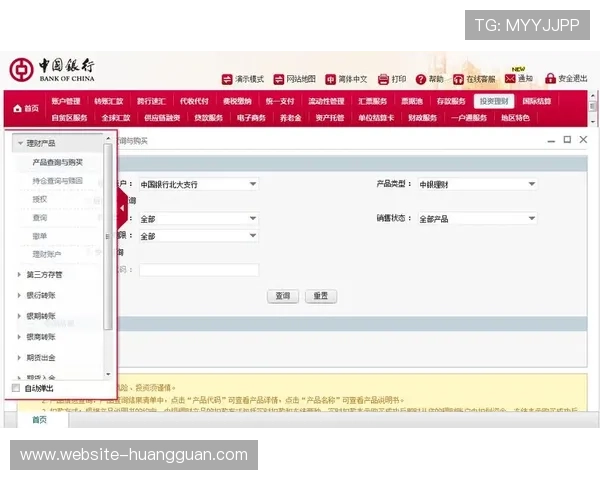Open the 贷款服务 menu
Viewport: 600px width, 480px height.
point(209,118)
